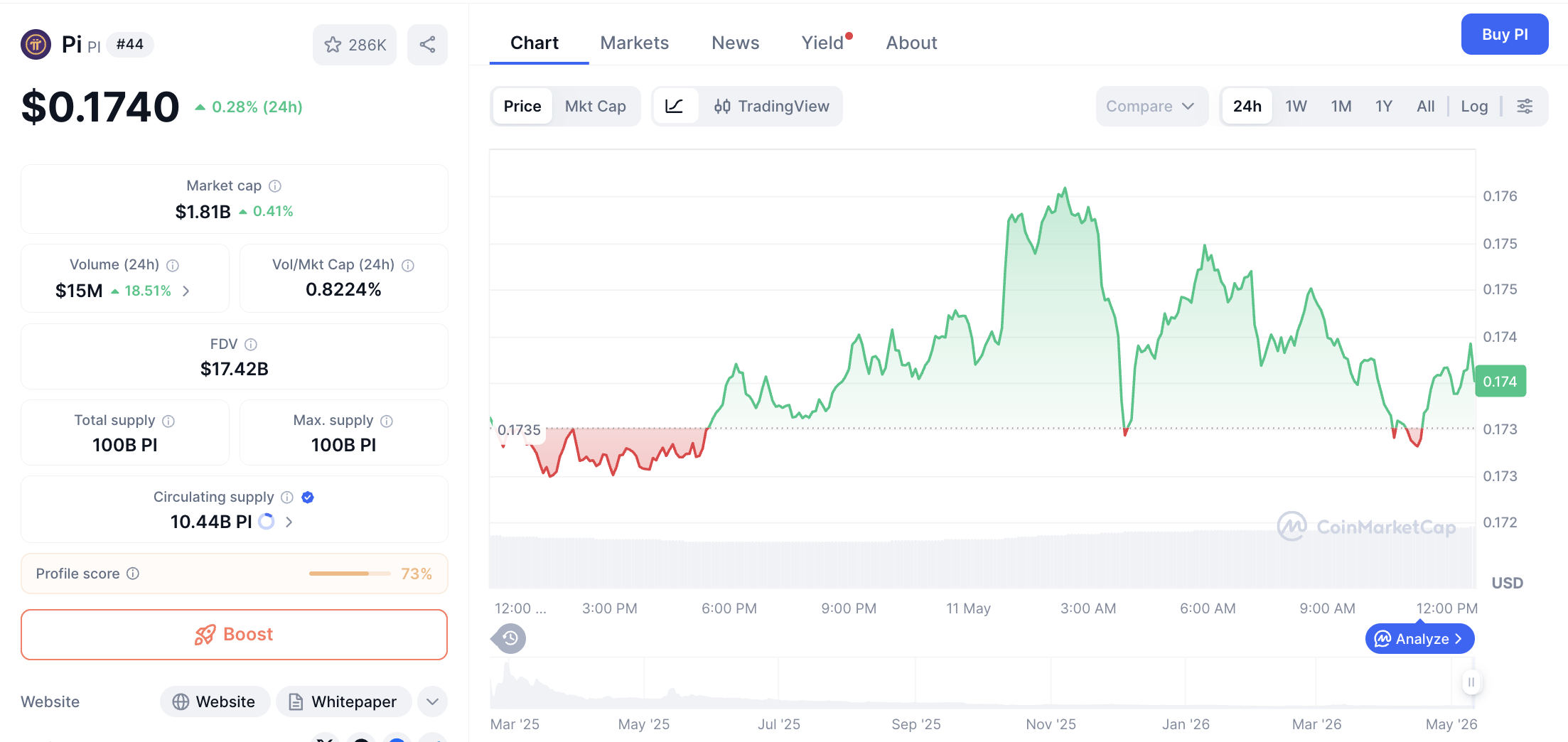Expand Circulating supply details chevron

point(289,522)
